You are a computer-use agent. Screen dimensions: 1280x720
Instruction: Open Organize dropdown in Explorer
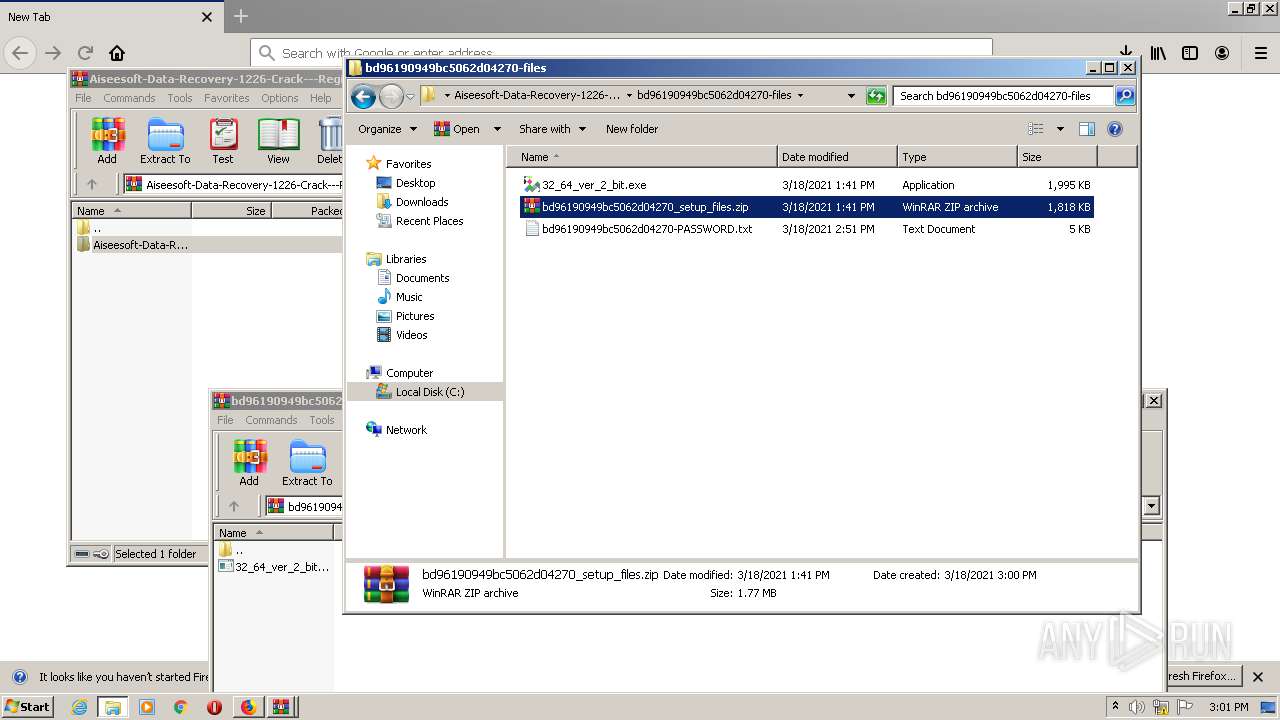coord(386,129)
